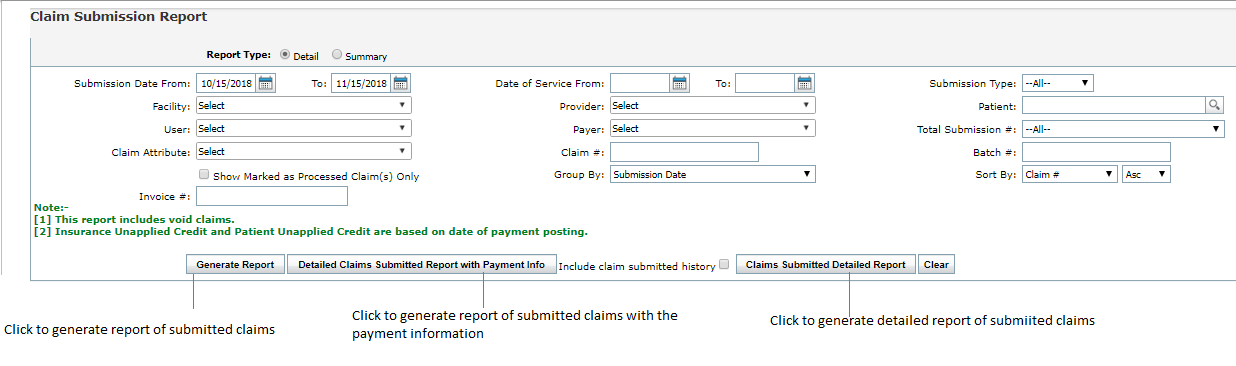Open calendar for Submission Date To
Image resolution: width=1236 pixels, height=366 pixels.
401,83
